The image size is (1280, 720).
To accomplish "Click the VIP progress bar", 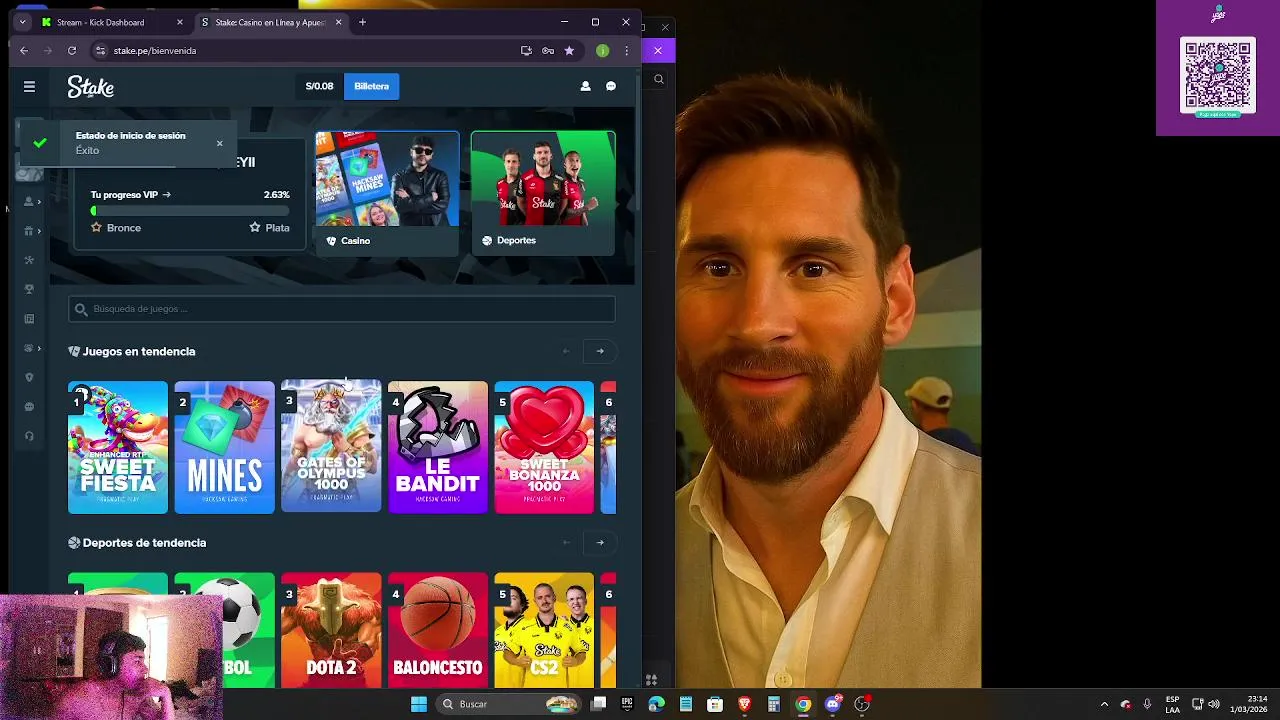I will (190, 211).
